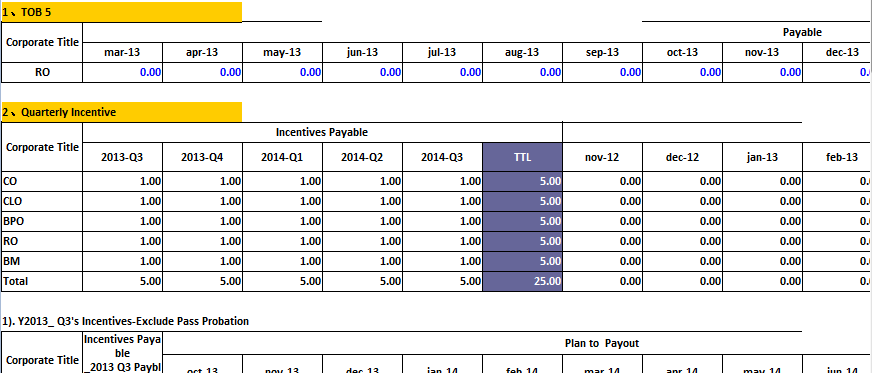Select the may-13 column header
The width and height of the screenshot is (872, 373).
283,53
